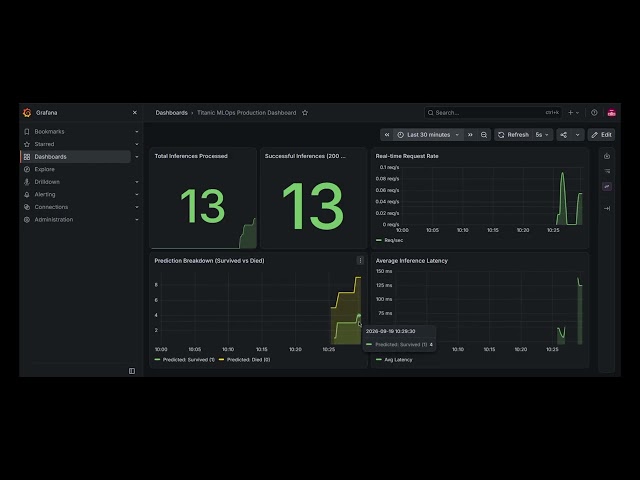Open the user profile avatar

tap(611, 113)
